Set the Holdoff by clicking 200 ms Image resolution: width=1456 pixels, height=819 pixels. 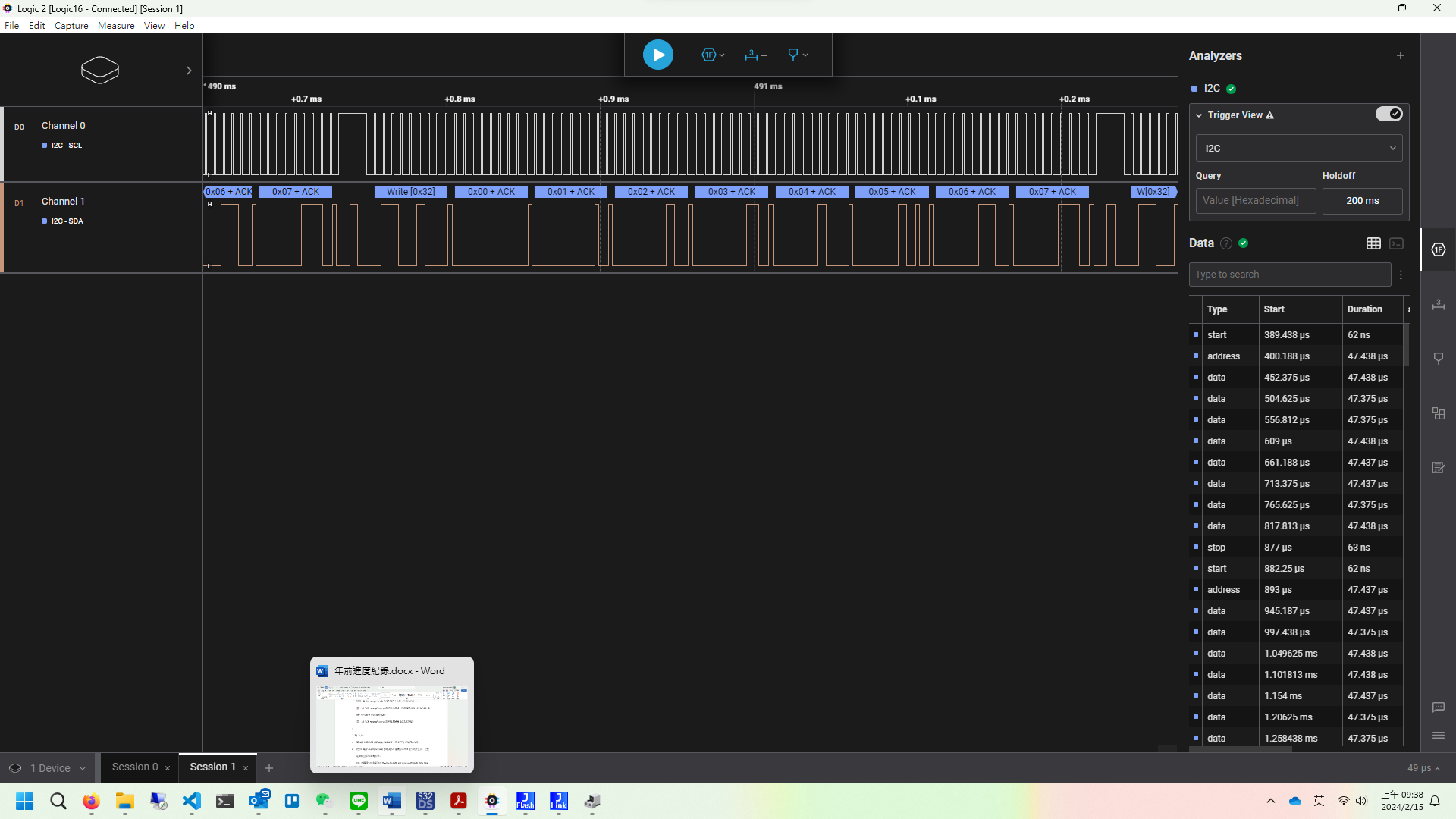[x=1362, y=200]
